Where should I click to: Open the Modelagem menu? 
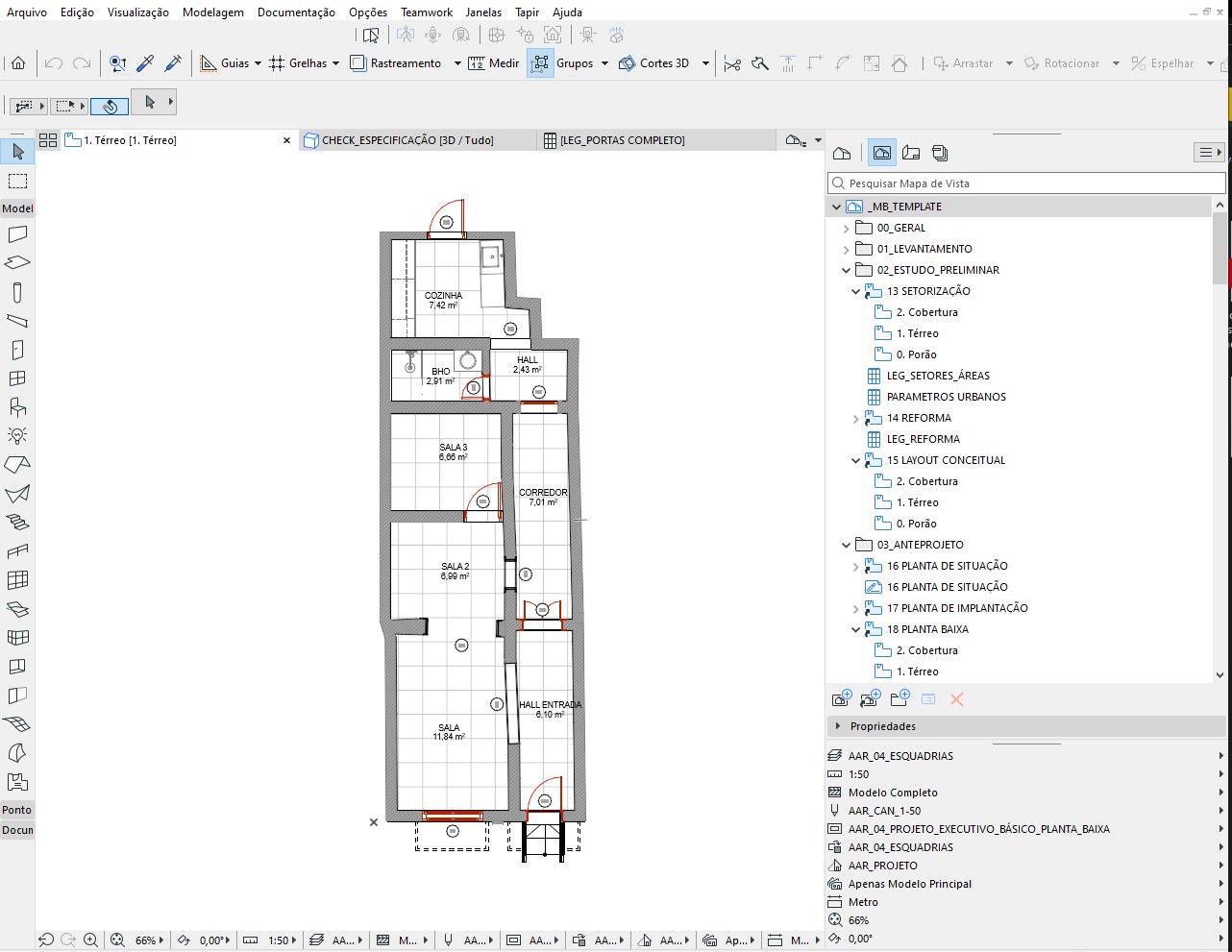213,12
